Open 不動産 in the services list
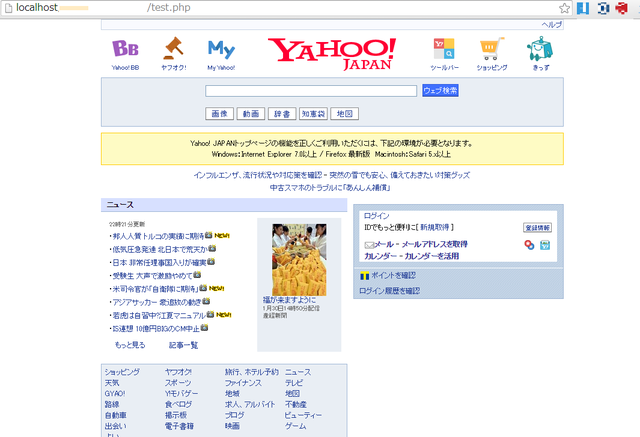The height and width of the screenshot is (437, 640). point(296,404)
